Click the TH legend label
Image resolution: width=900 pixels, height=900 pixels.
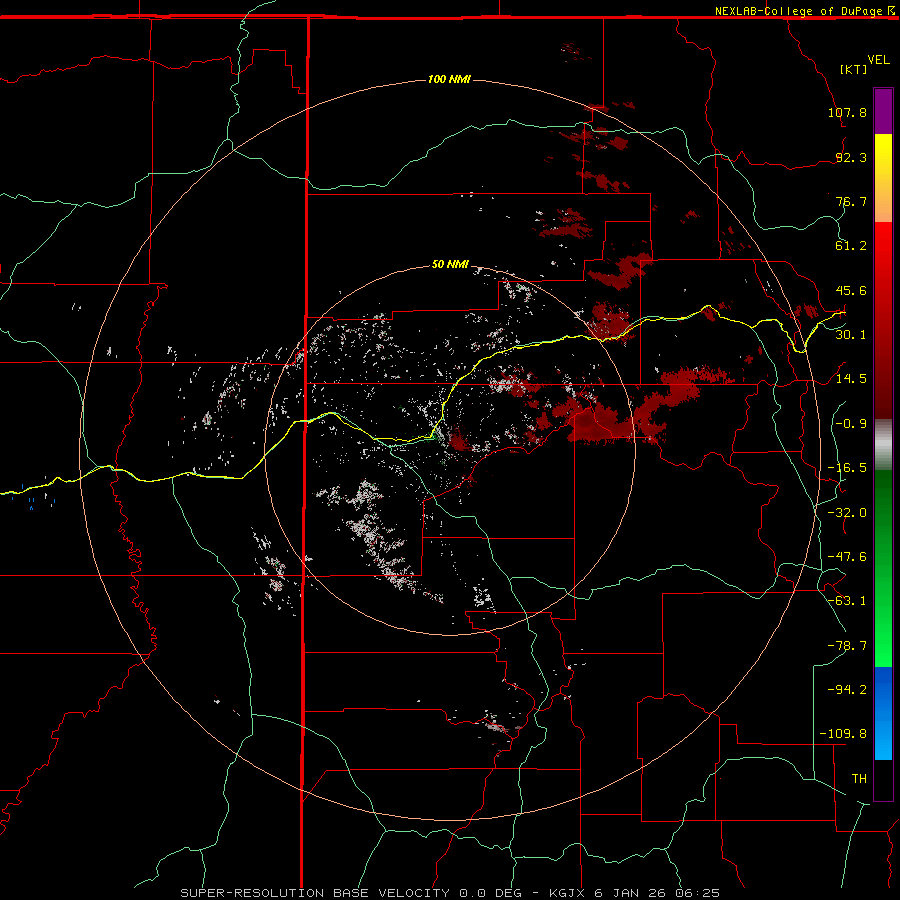[859, 779]
